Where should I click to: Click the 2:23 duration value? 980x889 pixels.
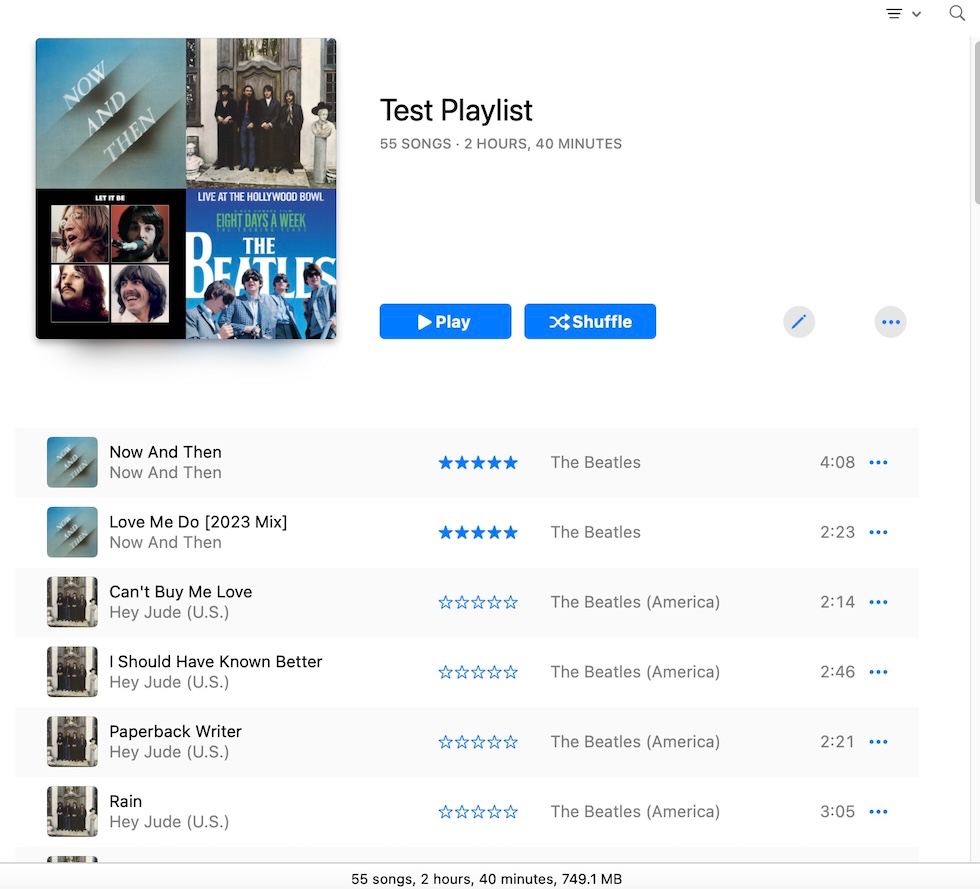click(x=837, y=533)
